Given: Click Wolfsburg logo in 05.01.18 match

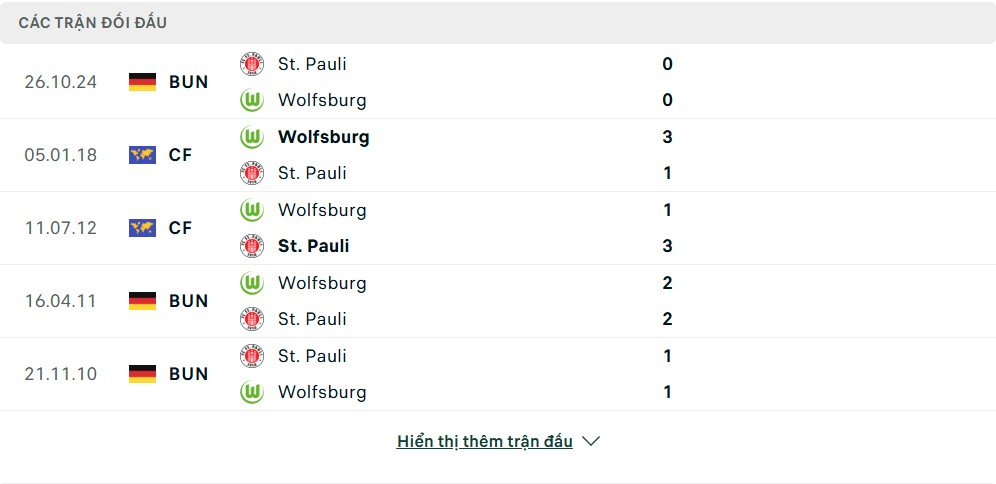Looking at the screenshot, I should (251, 137).
